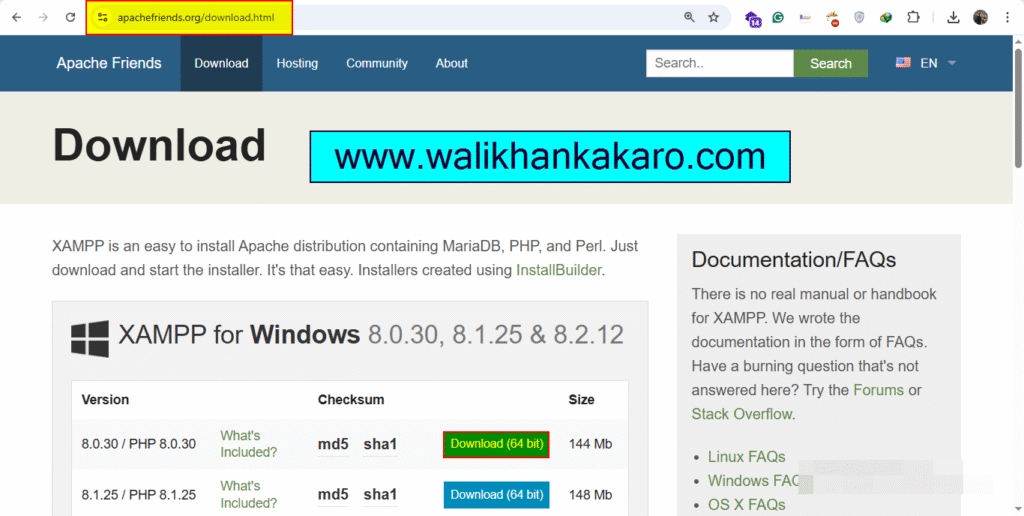Click the 148 Mb size cell
This screenshot has height=516, width=1024.
(x=590, y=495)
